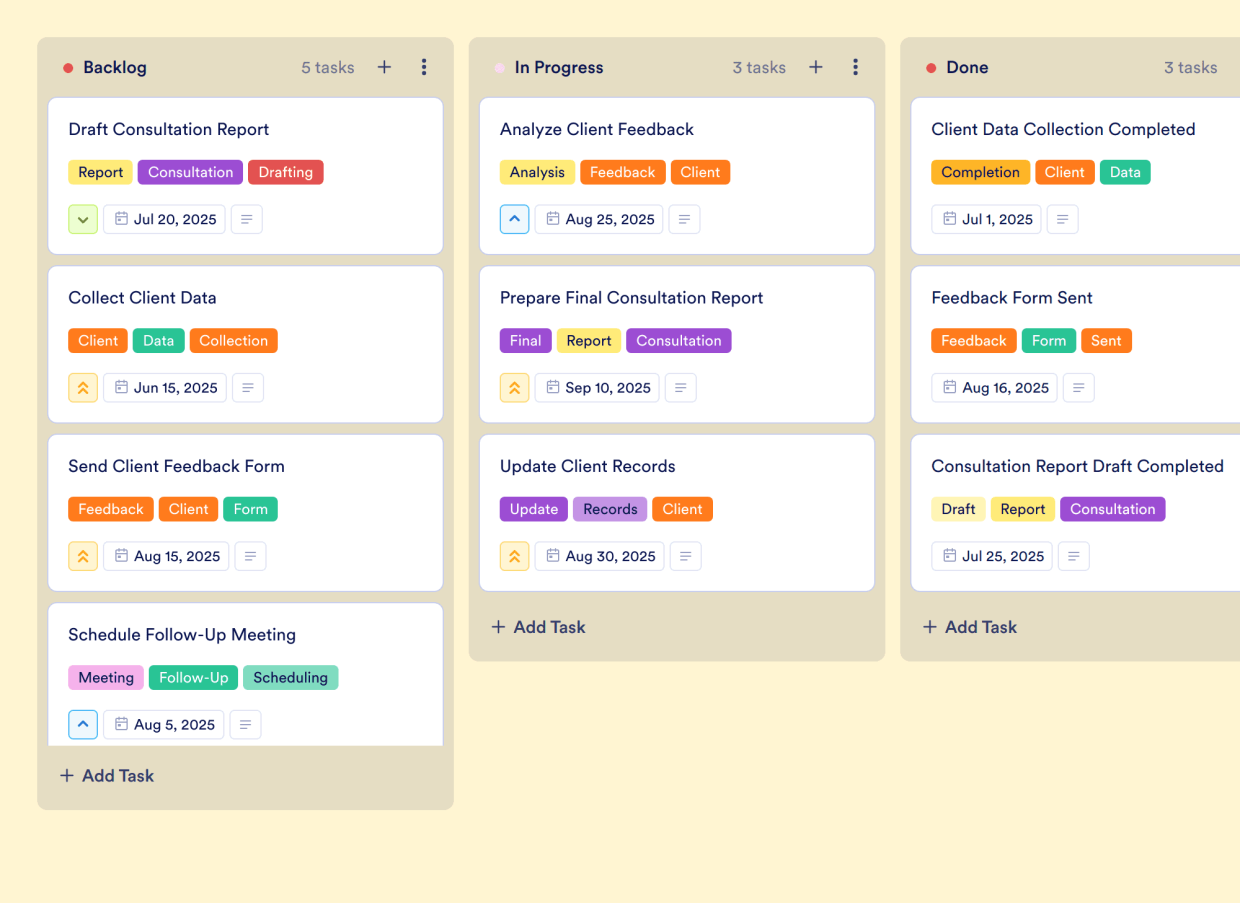
Task: Open description icon on Draft Consultation Report card
Action: click(247, 219)
